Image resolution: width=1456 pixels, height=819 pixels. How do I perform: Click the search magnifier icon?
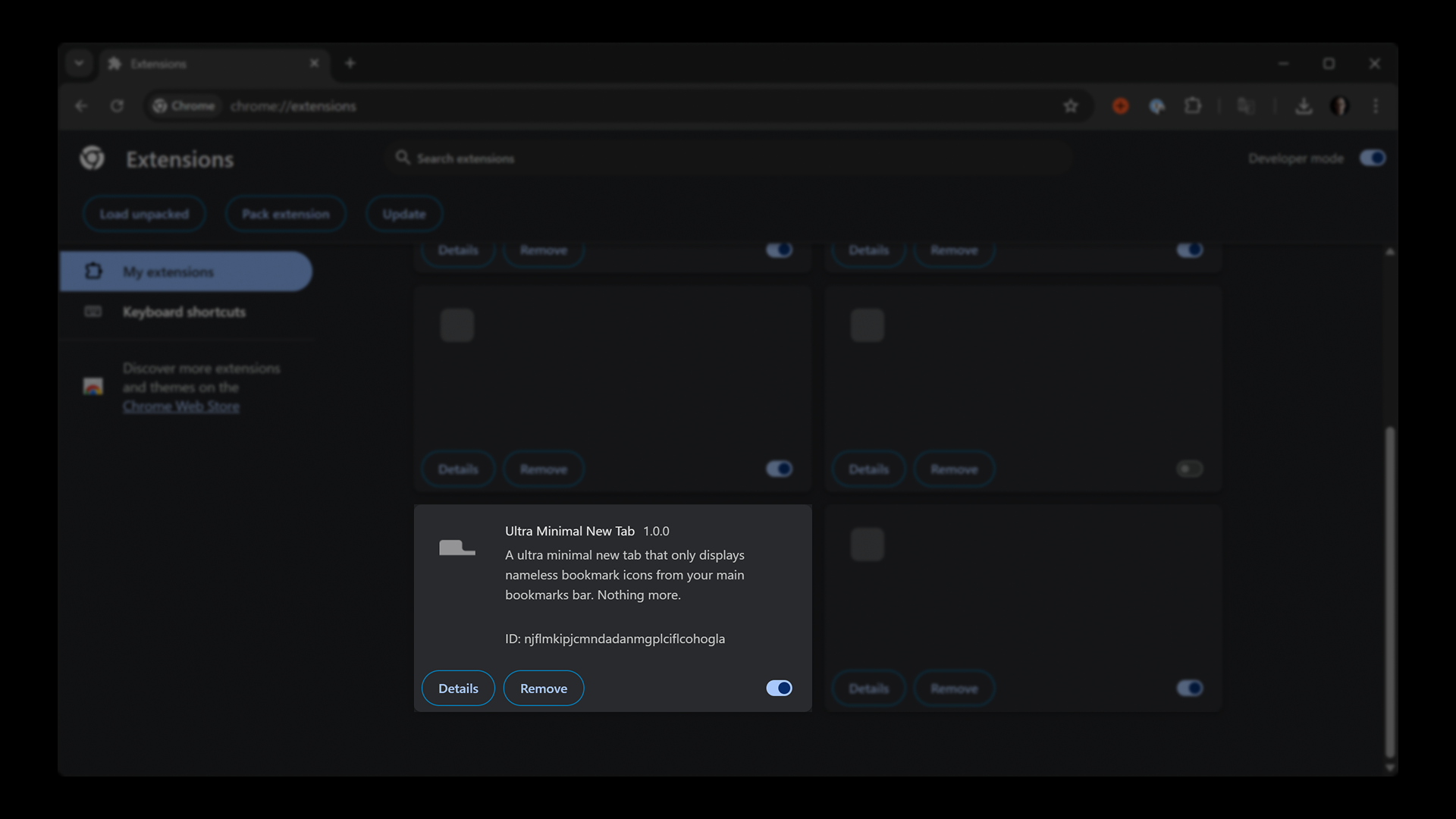[403, 157]
